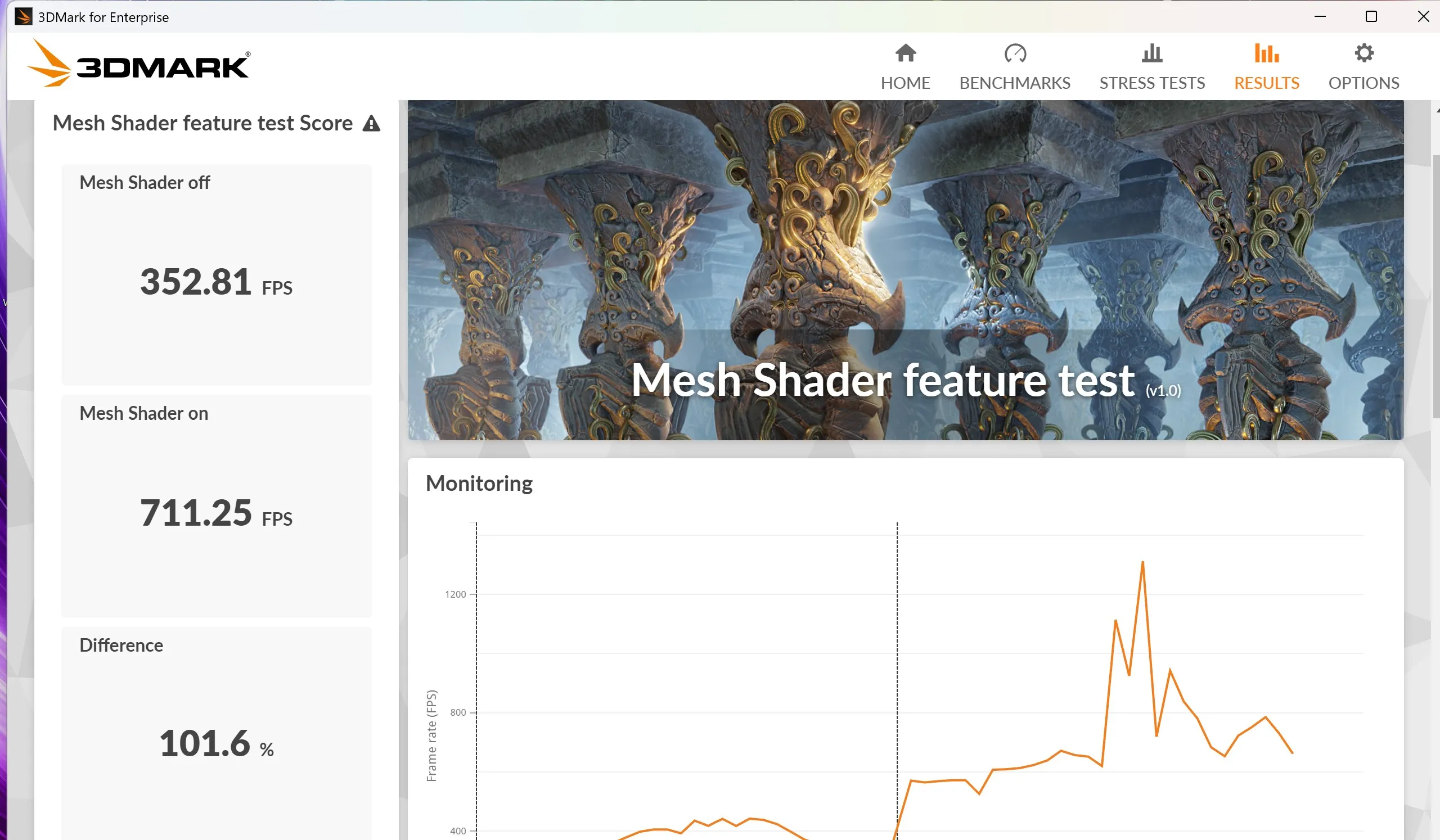Viewport: 1440px width, 840px height.
Task: Click the Frame rate (FPS) axis label
Action: point(431,736)
